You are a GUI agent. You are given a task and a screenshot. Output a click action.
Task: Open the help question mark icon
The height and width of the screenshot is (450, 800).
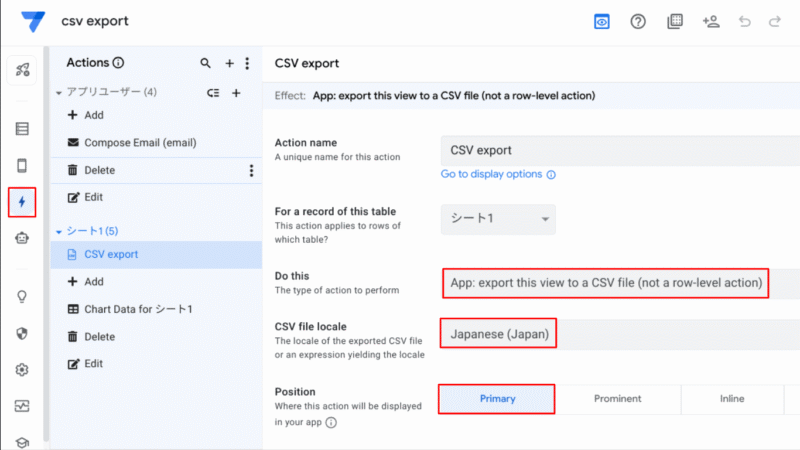tap(638, 21)
